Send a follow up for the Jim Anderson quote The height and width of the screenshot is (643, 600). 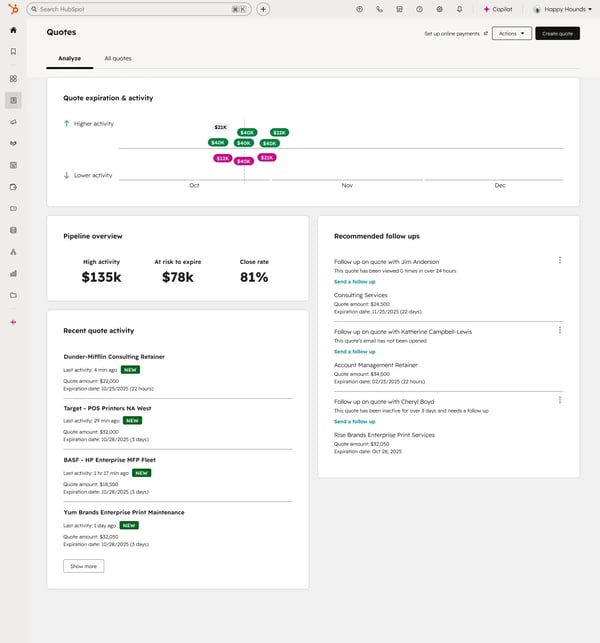(355, 282)
